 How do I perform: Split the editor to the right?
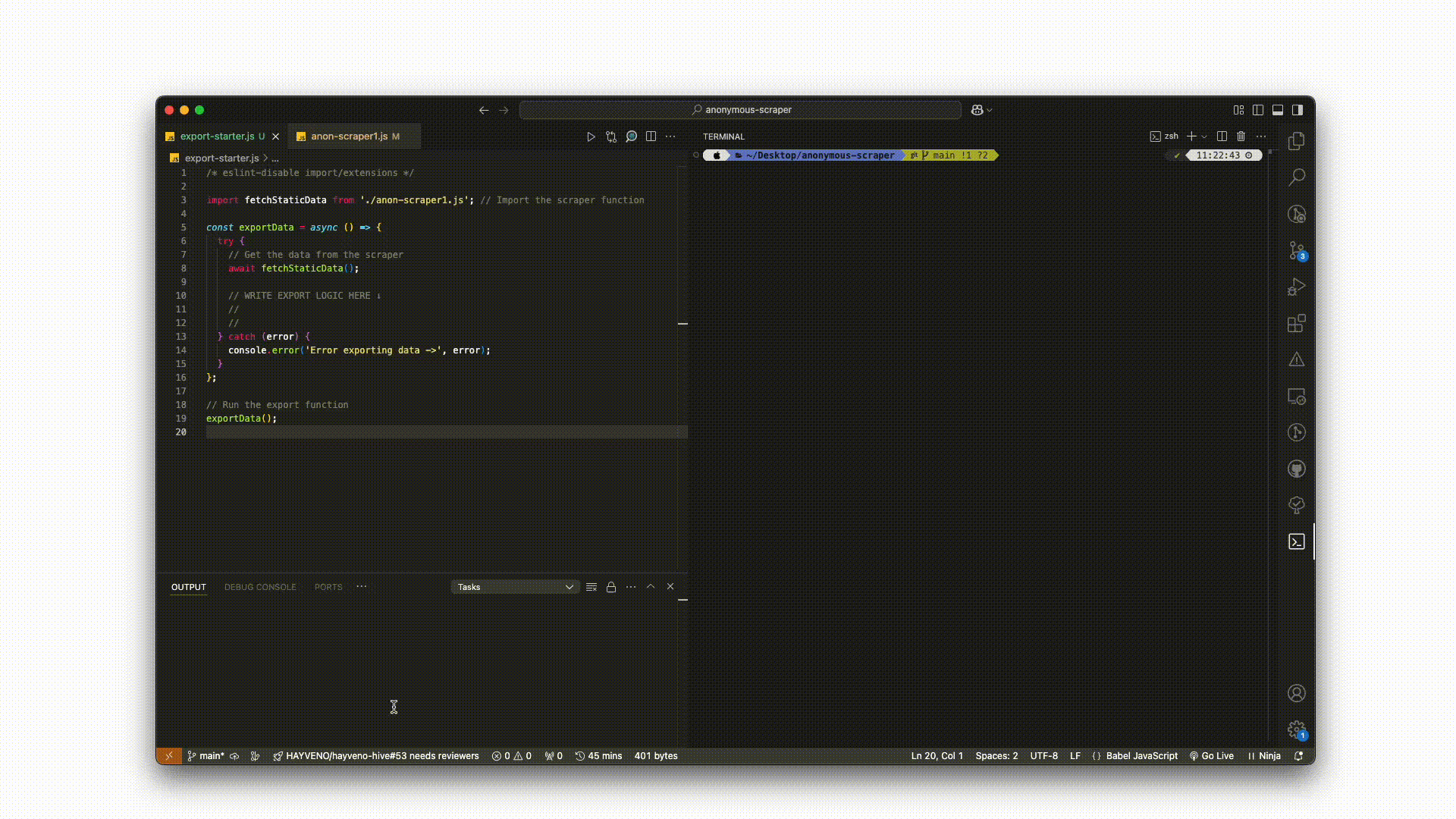coord(651,136)
